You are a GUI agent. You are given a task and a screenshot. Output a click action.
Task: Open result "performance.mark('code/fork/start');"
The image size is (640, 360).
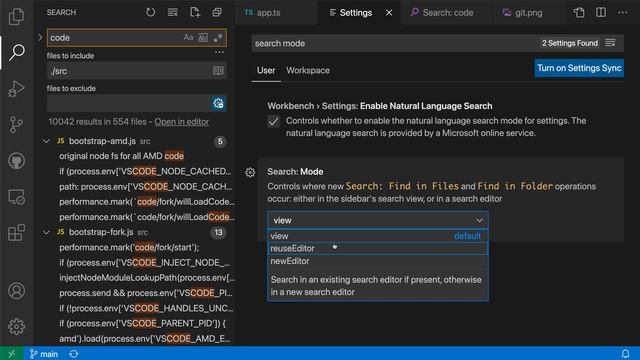point(129,247)
